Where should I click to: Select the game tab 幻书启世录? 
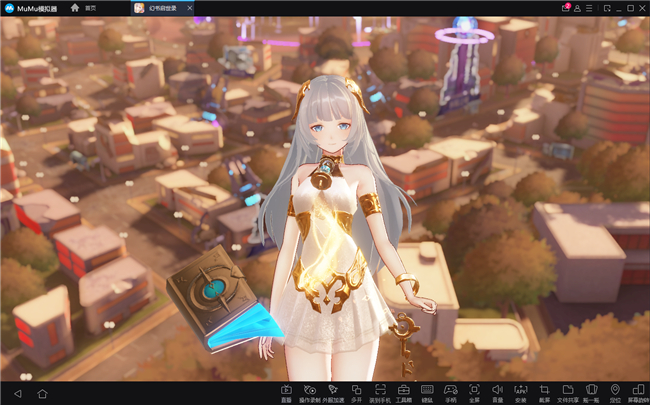coord(162,8)
